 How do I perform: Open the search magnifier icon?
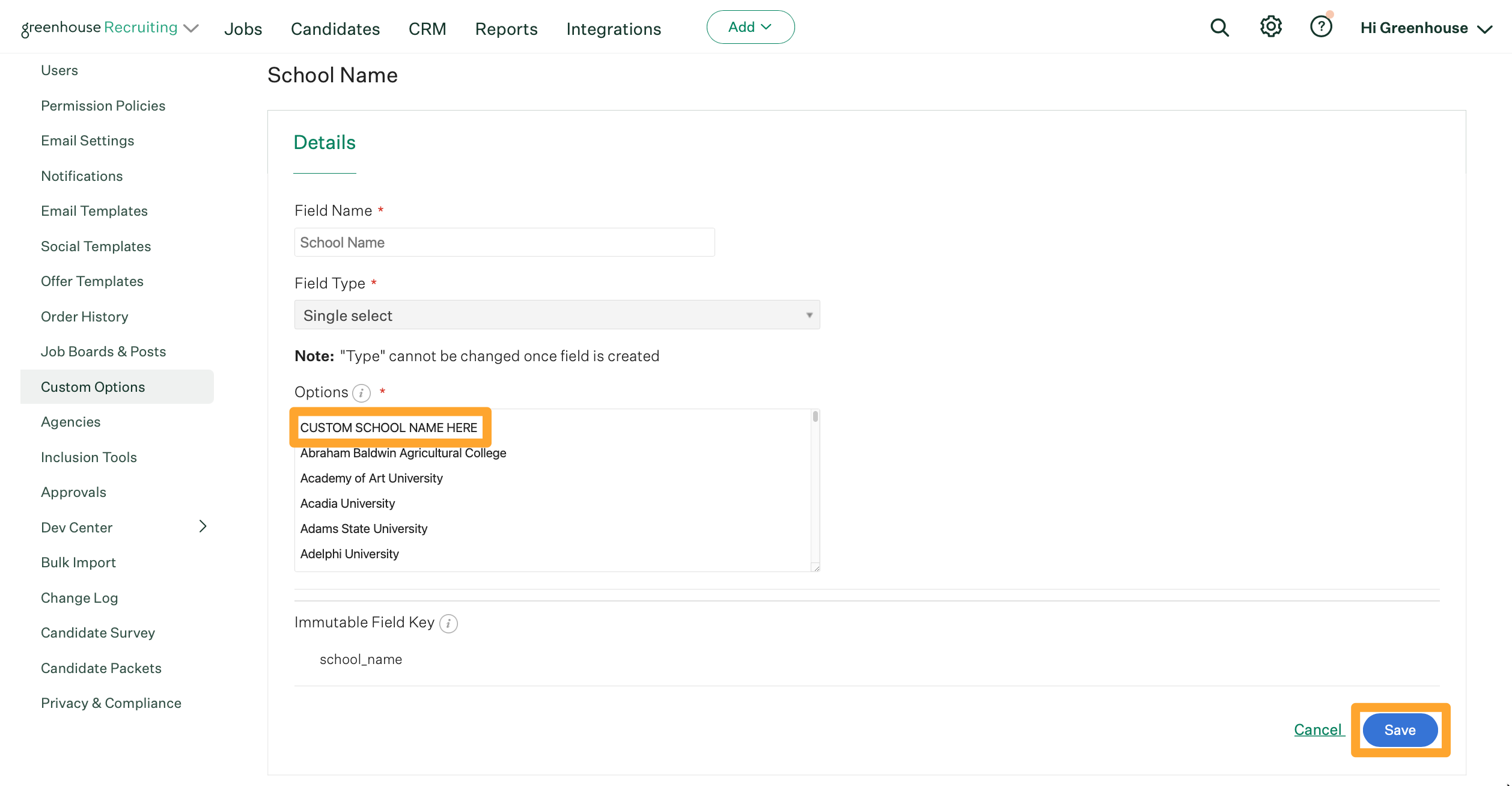pyautogui.click(x=1219, y=28)
